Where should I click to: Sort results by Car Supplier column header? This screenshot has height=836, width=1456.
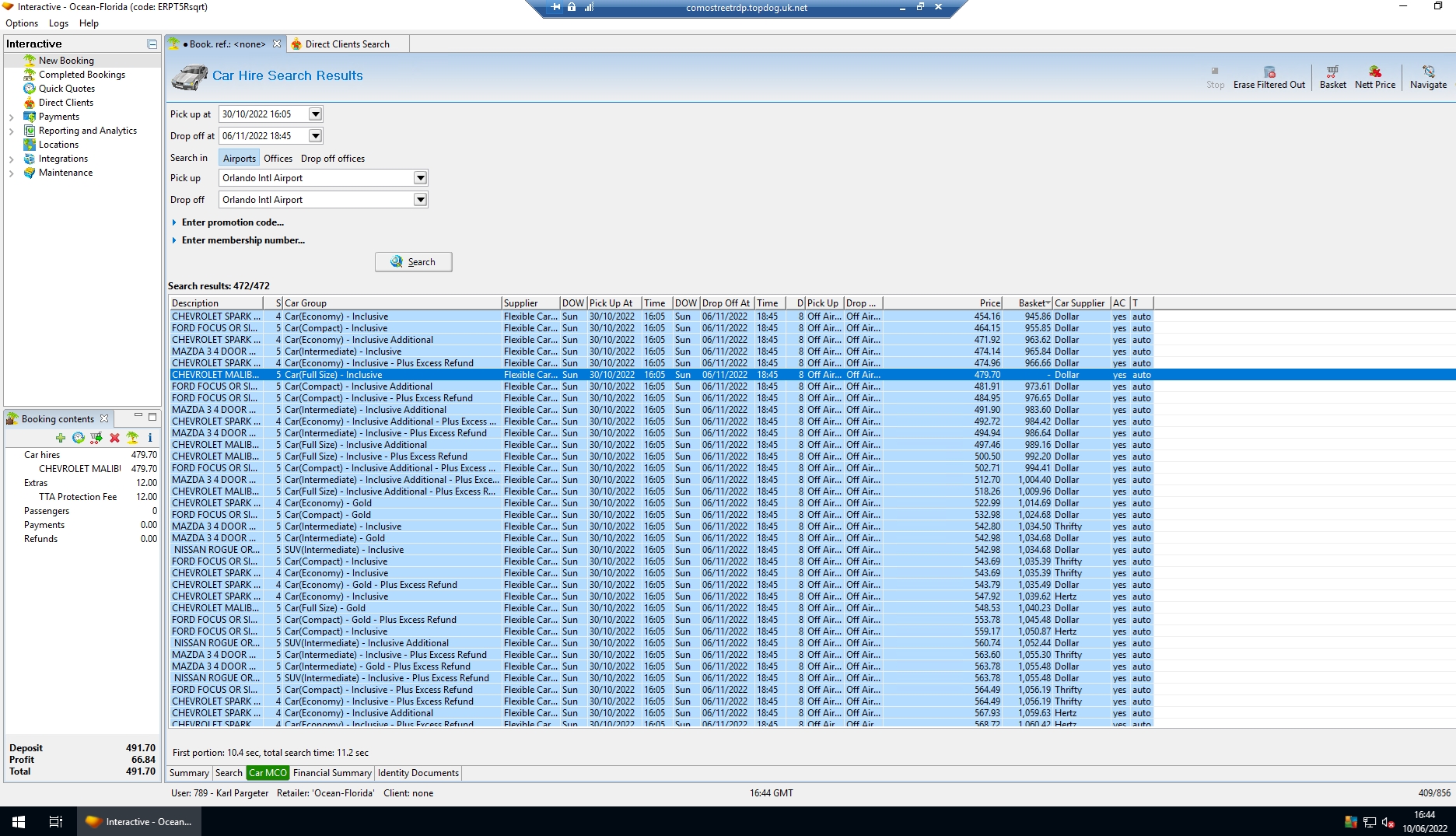[x=1081, y=303]
